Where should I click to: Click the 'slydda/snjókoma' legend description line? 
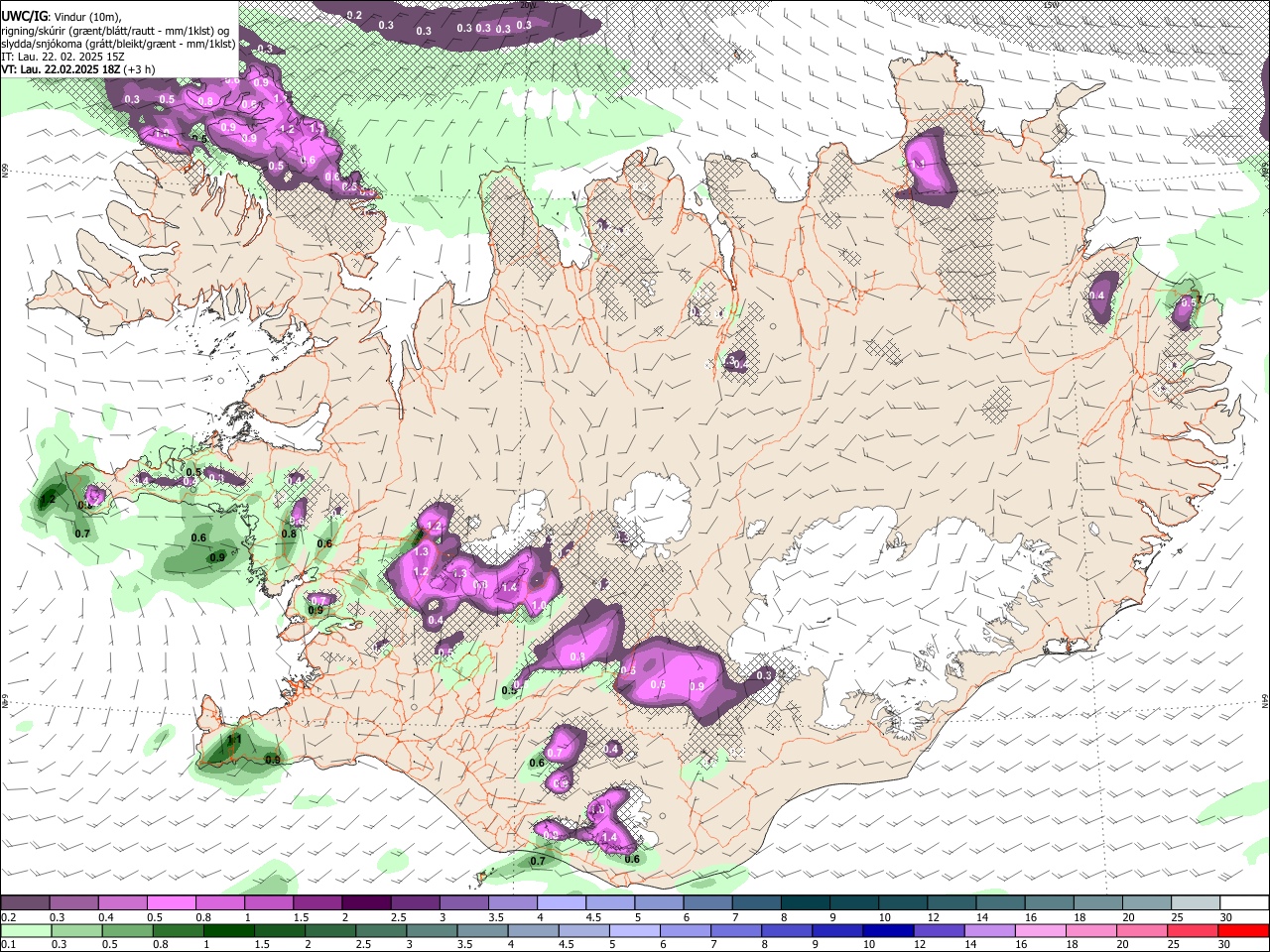point(118,44)
